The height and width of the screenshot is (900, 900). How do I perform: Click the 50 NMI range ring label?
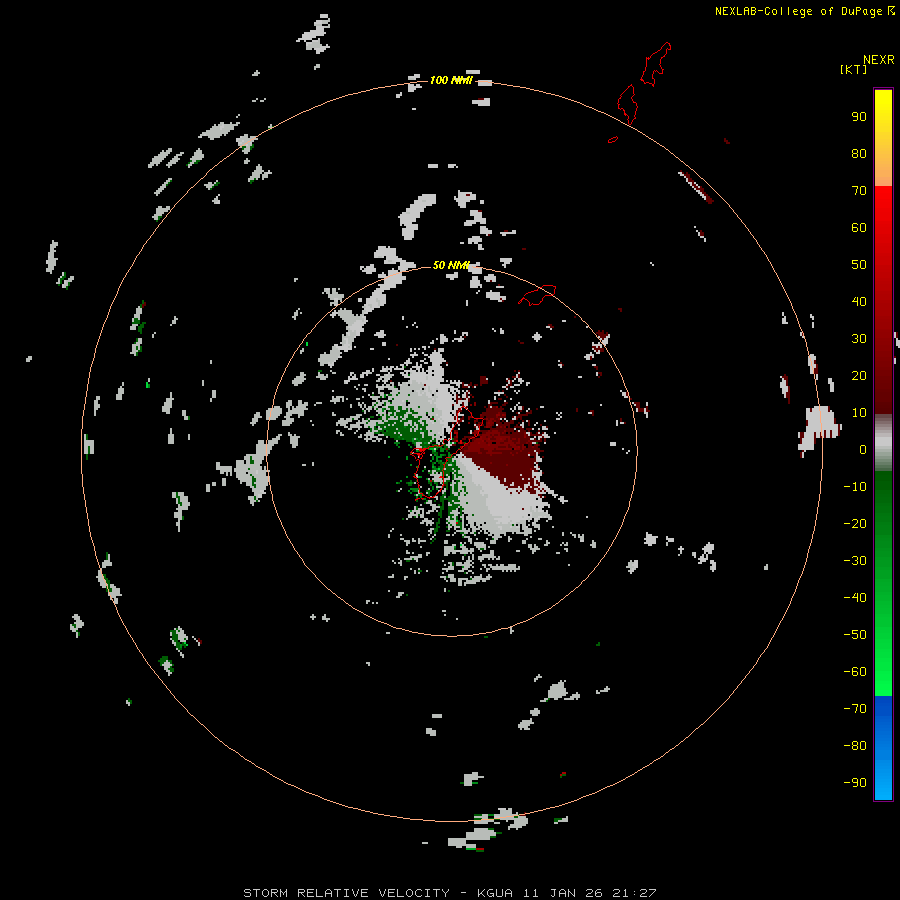[x=451, y=265]
